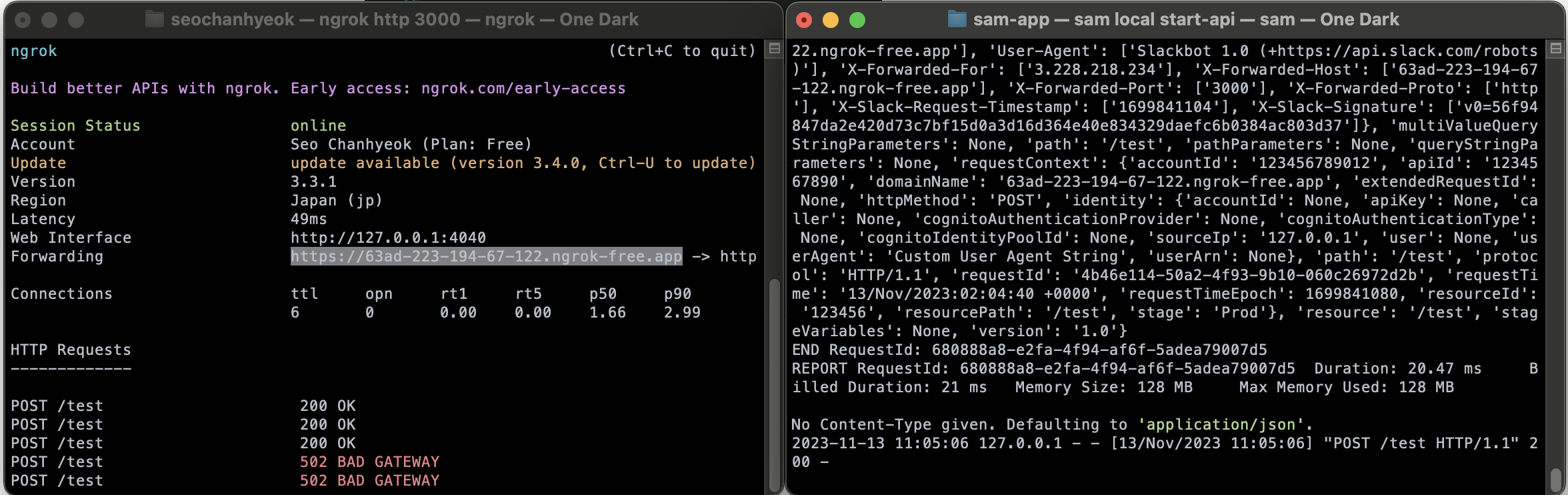
Task: Click the Web Interface URL http://127.0.0.1:4040
Action: (388, 237)
